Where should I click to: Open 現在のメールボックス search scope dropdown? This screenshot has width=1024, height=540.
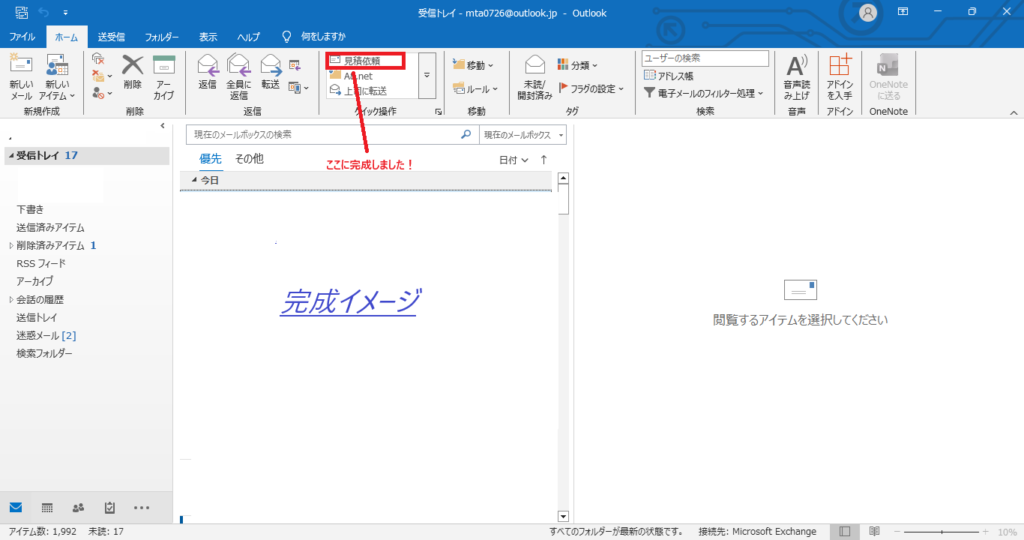click(523, 134)
